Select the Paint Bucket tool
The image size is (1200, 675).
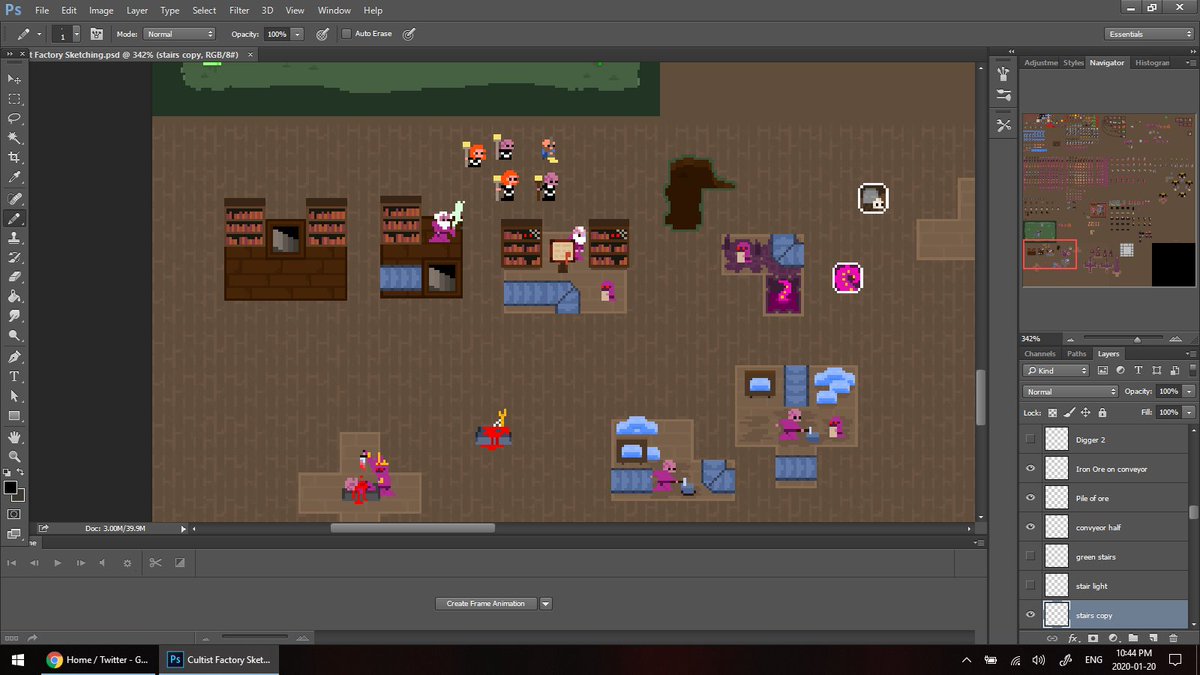15,297
